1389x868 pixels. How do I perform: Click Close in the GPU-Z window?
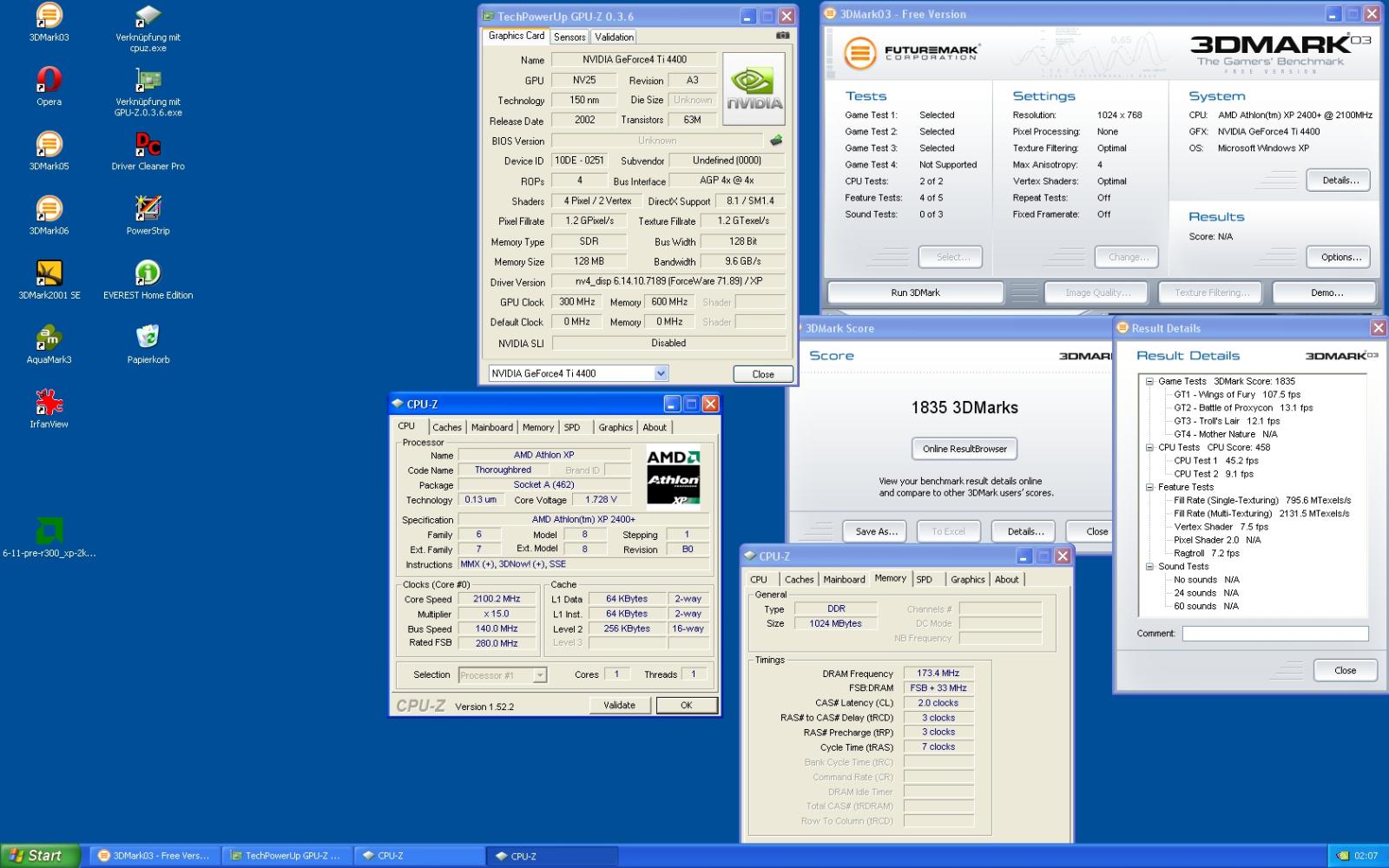pyautogui.click(x=763, y=374)
